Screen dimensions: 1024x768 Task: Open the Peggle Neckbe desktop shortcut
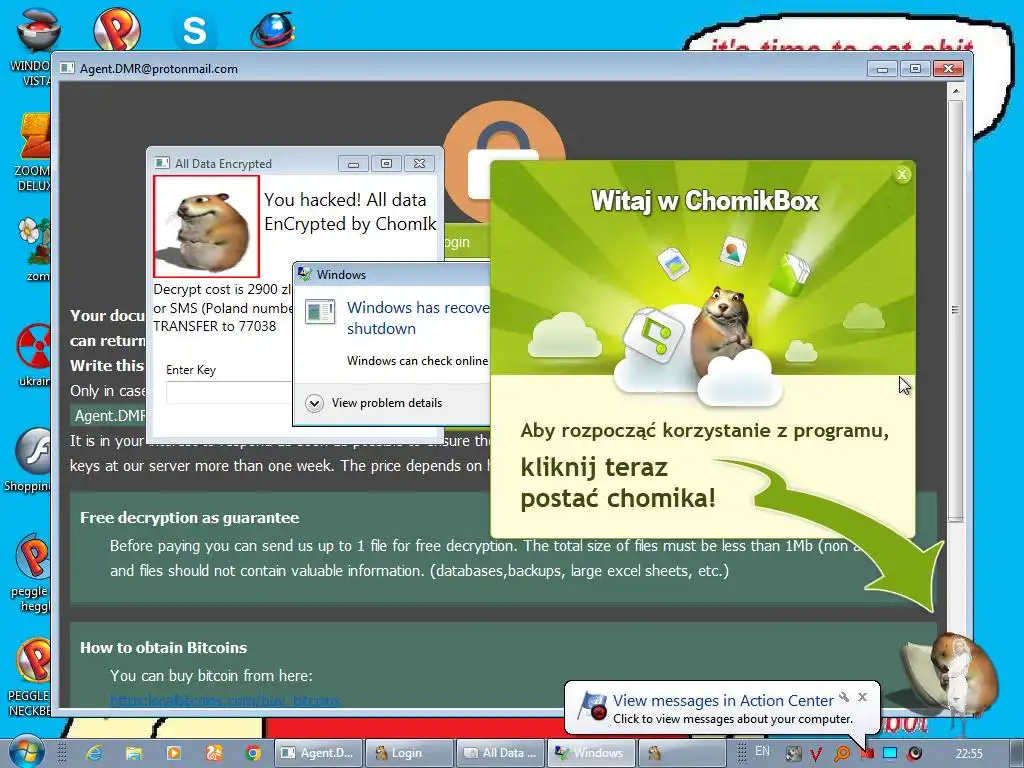[x=30, y=677]
